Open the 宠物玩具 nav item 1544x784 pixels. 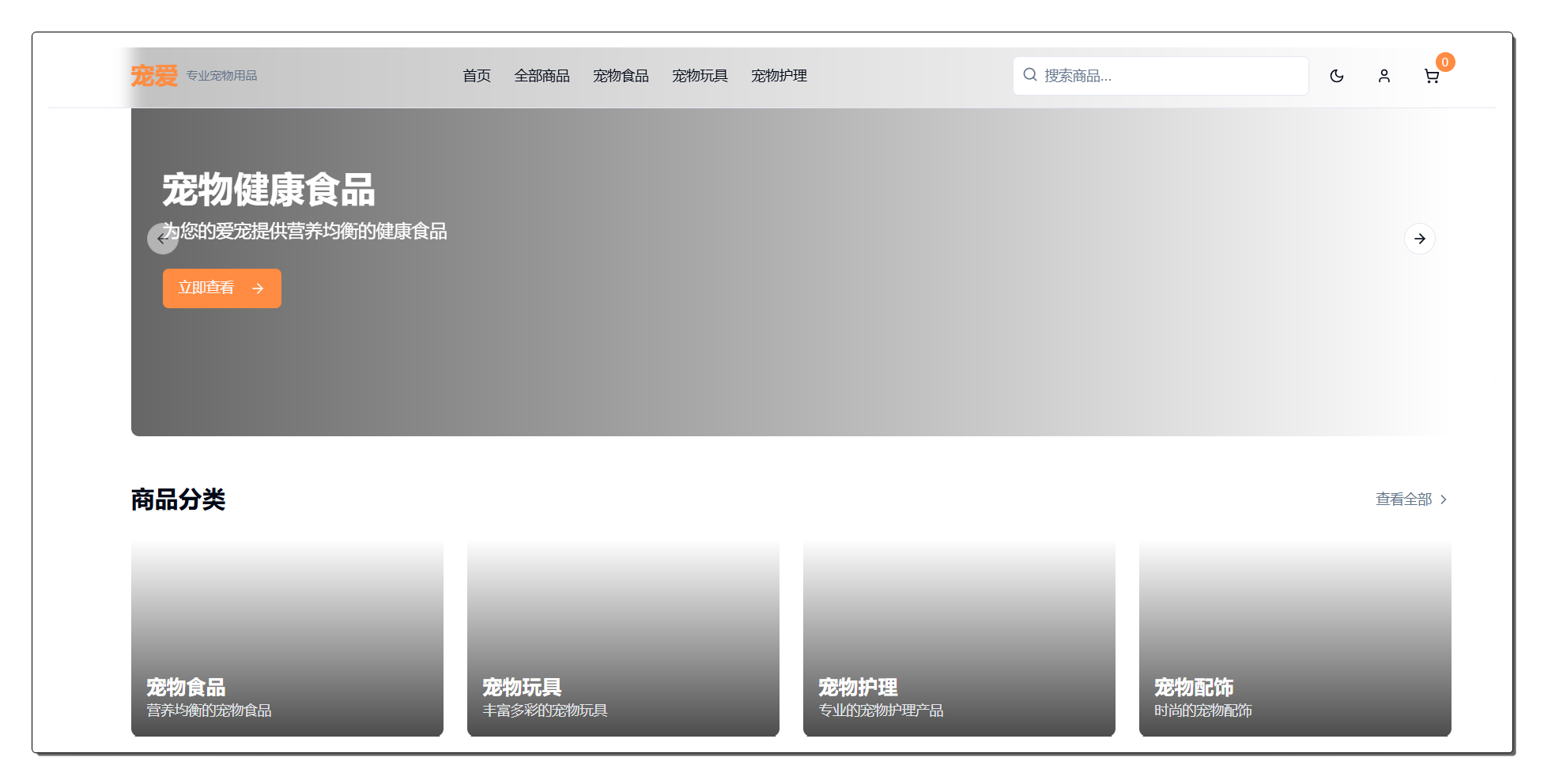[700, 76]
